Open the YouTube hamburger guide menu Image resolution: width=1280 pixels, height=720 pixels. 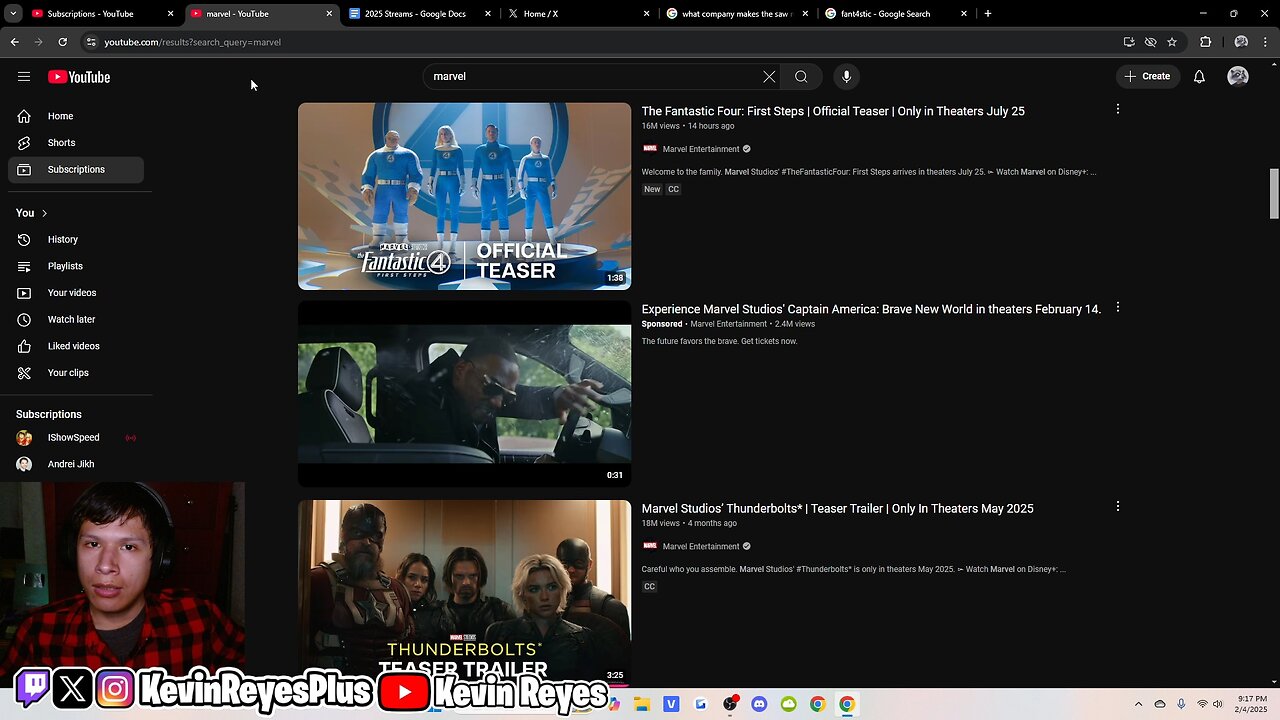24,77
